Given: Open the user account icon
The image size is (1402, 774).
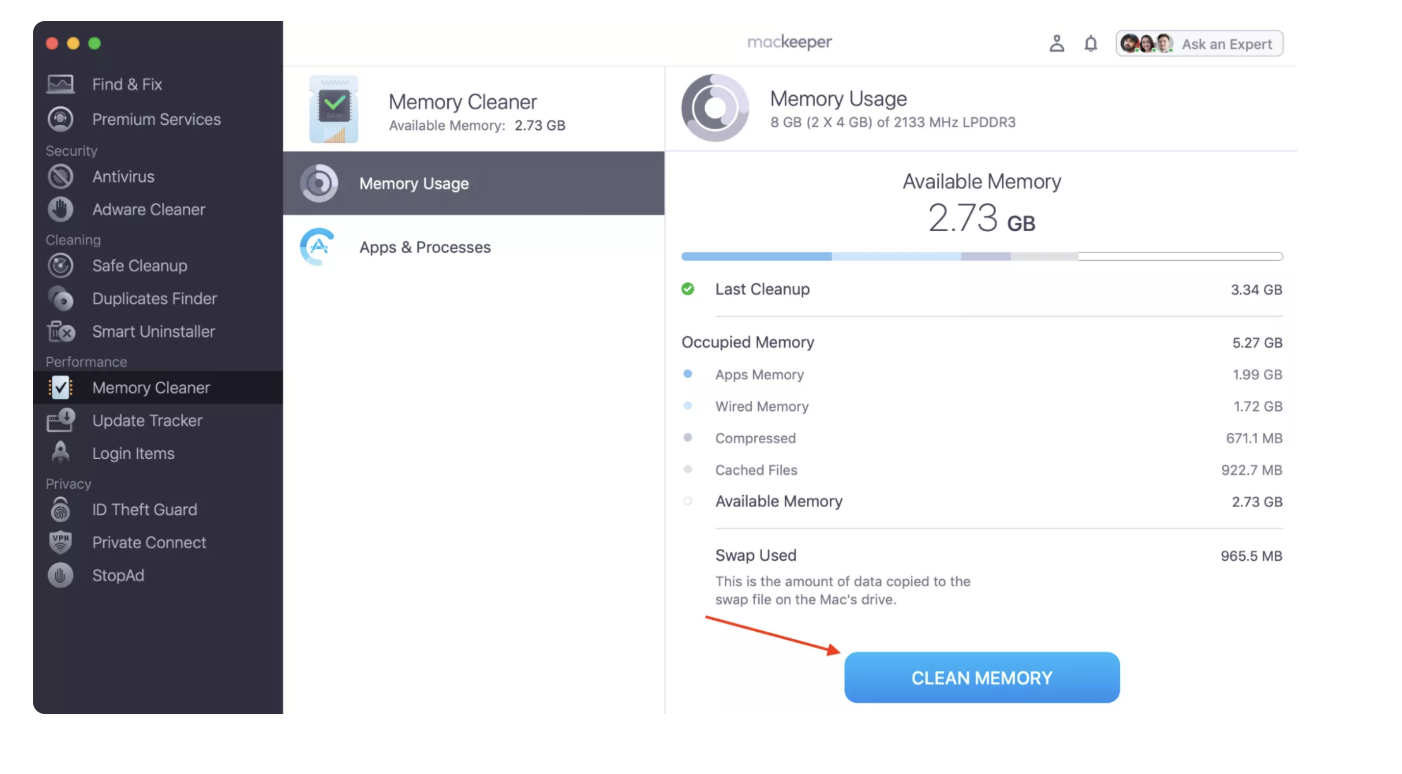Looking at the screenshot, I should click(x=1056, y=43).
